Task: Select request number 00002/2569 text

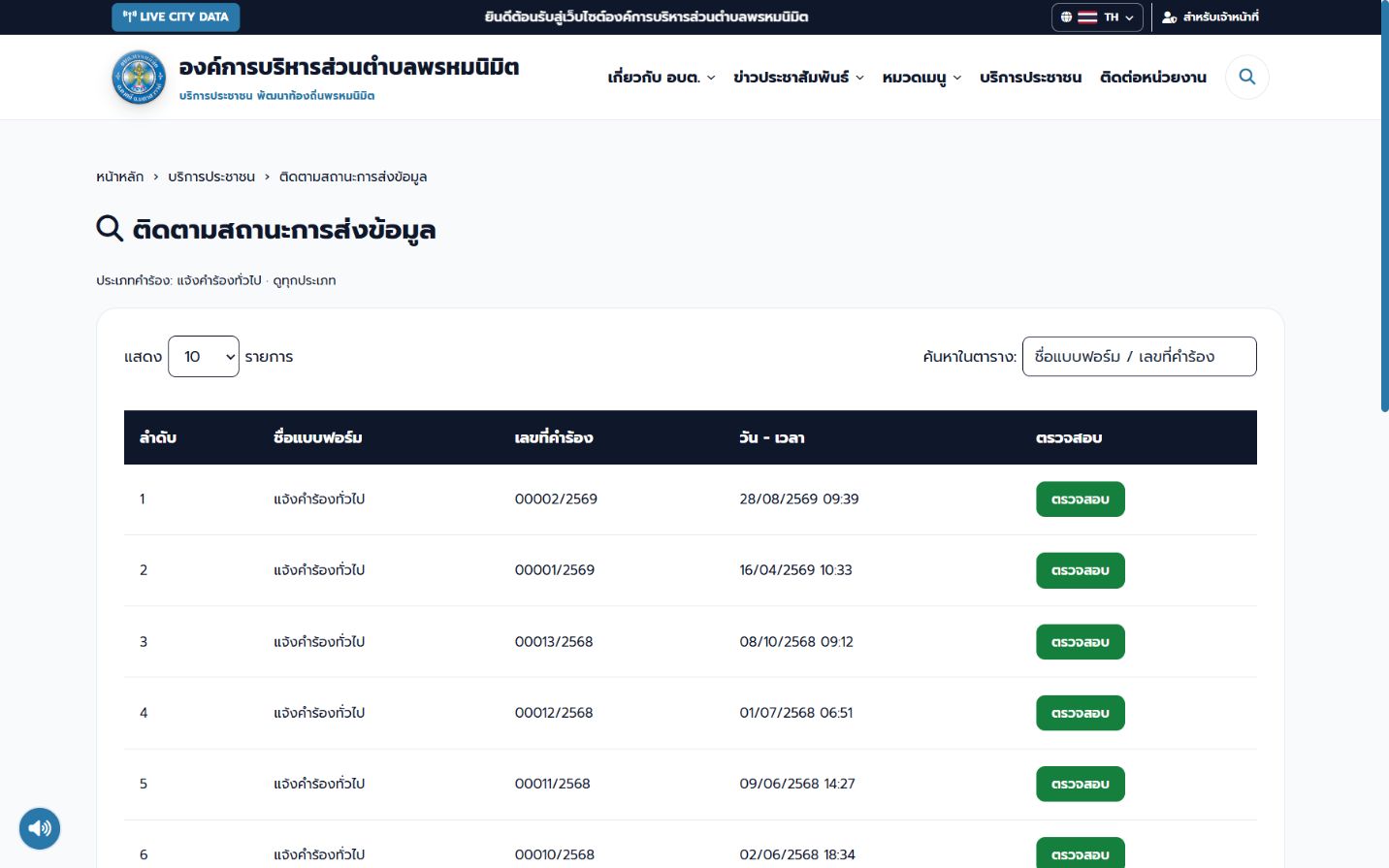Action: click(x=556, y=499)
